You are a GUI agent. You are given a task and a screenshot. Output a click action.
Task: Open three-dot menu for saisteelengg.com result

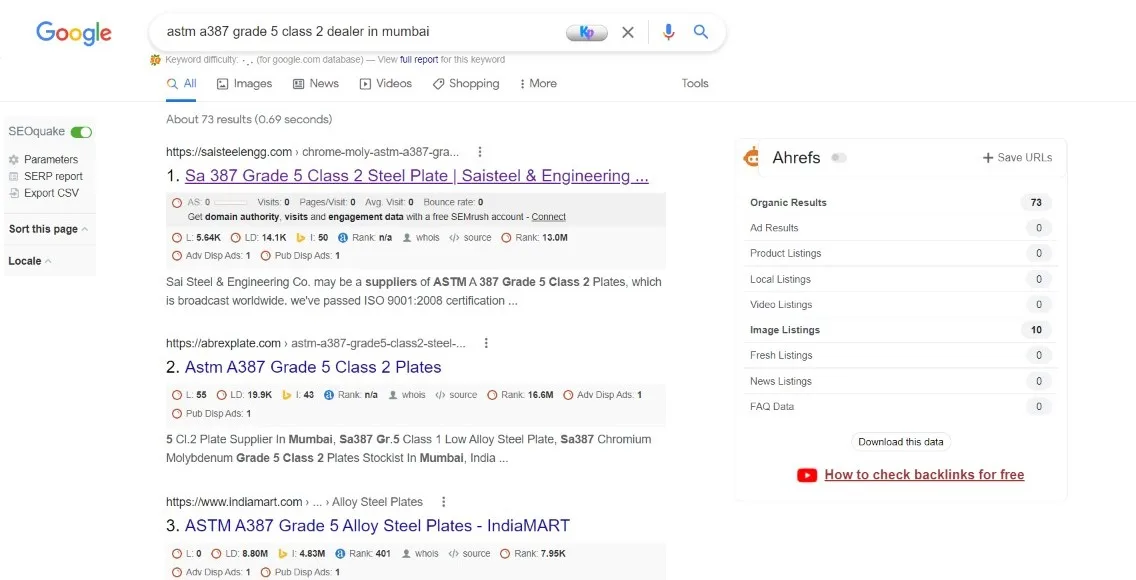click(x=480, y=152)
